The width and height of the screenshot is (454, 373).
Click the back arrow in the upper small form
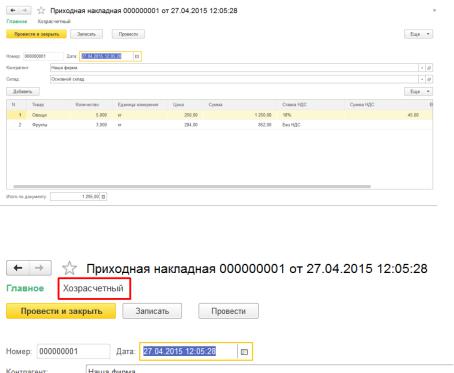point(13,11)
